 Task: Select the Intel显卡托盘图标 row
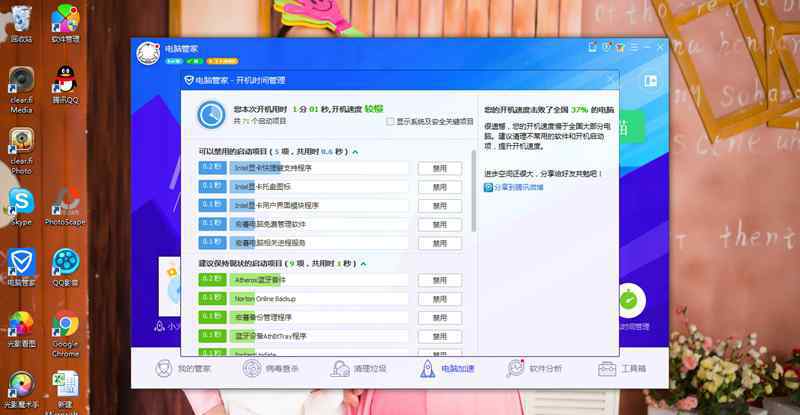(304, 187)
